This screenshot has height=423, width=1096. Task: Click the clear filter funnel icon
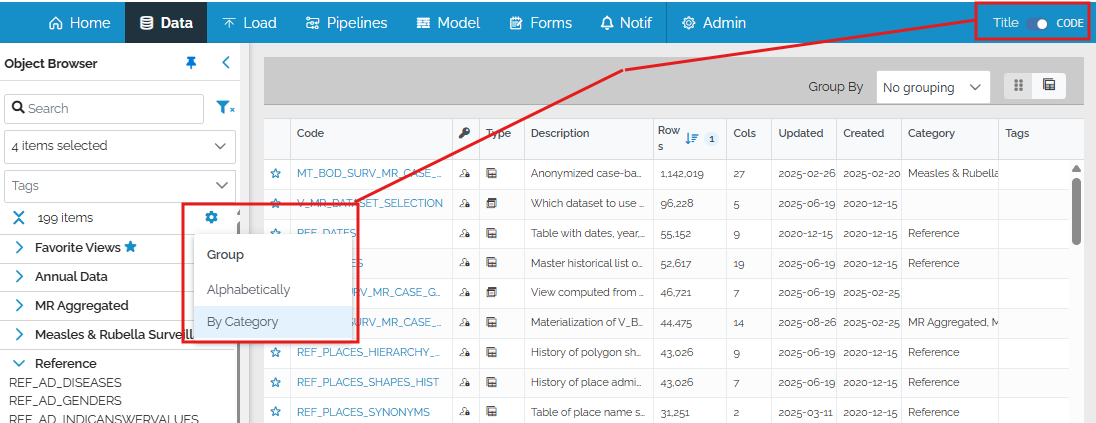pyautogui.click(x=225, y=108)
